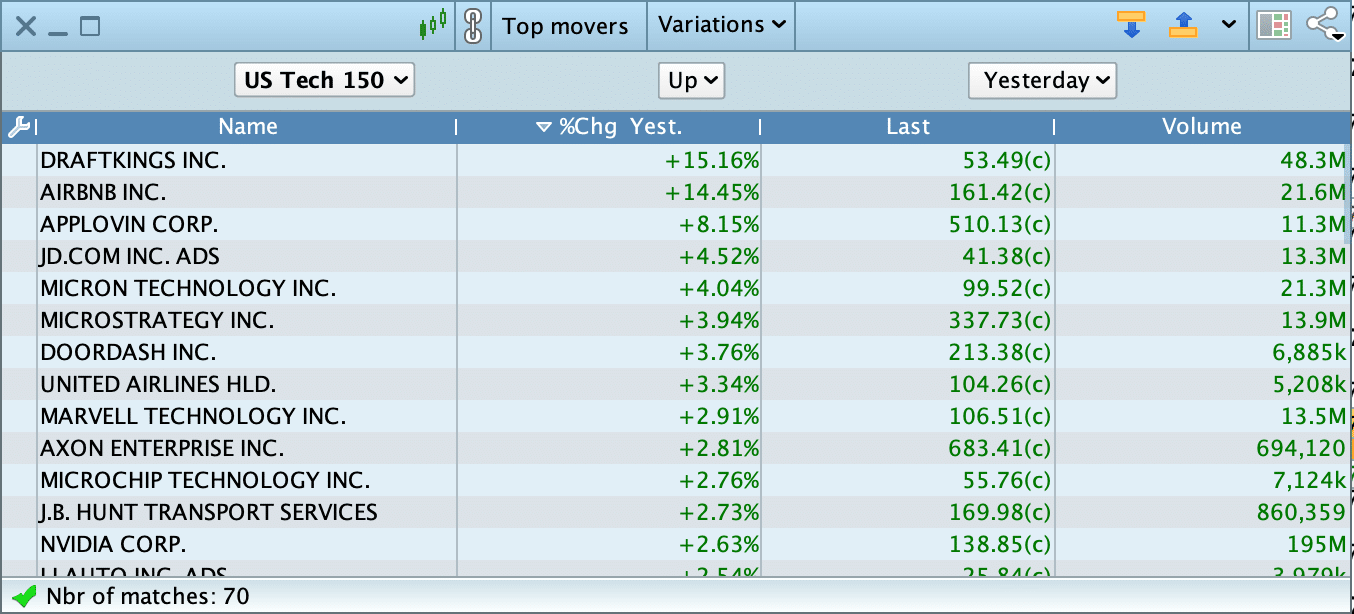Image resolution: width=1354 pixels, height=614 pixels.
Task: Open the Yesterday period dropdown
Action: pyautogui.click(x=1042, y=80)
